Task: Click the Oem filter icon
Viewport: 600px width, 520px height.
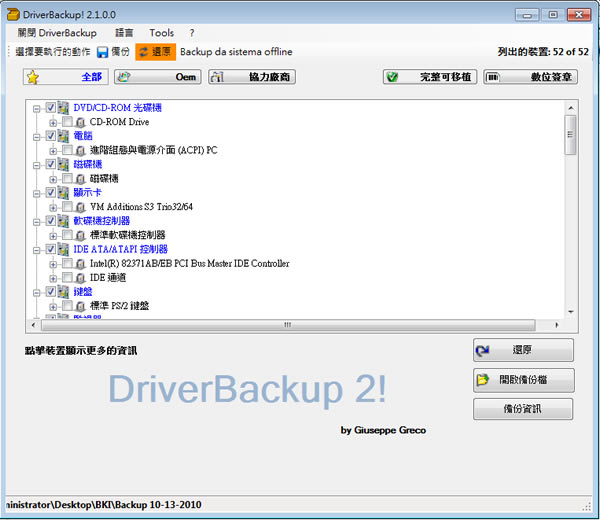Action: click(124, 77)
